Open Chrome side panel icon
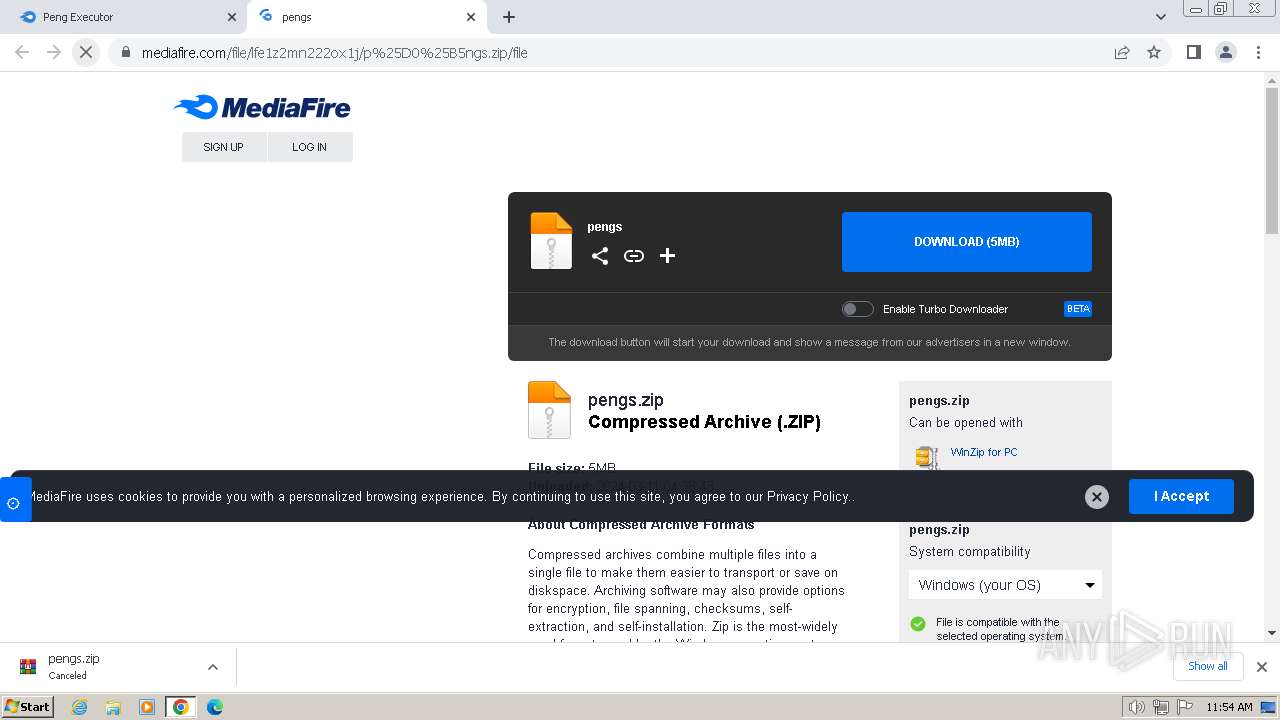This screenshot has height=720, width=1280. tap(1193, 52)
